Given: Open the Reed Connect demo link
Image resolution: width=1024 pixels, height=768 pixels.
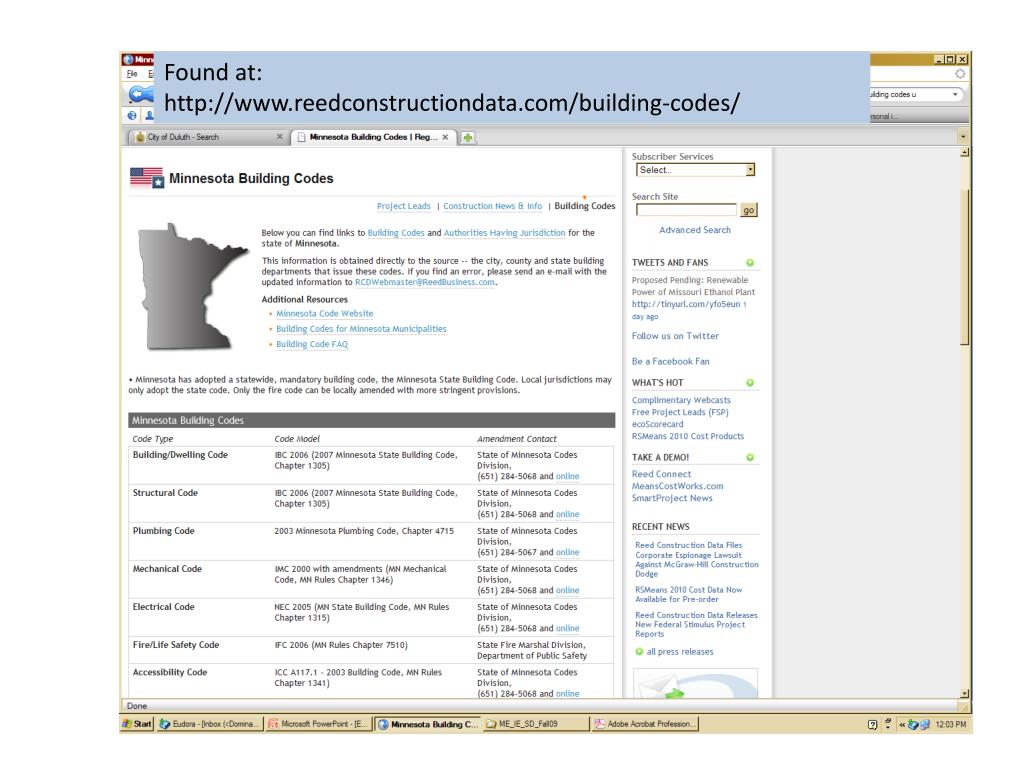Looking at the screenshot, I should coord(661,474).
